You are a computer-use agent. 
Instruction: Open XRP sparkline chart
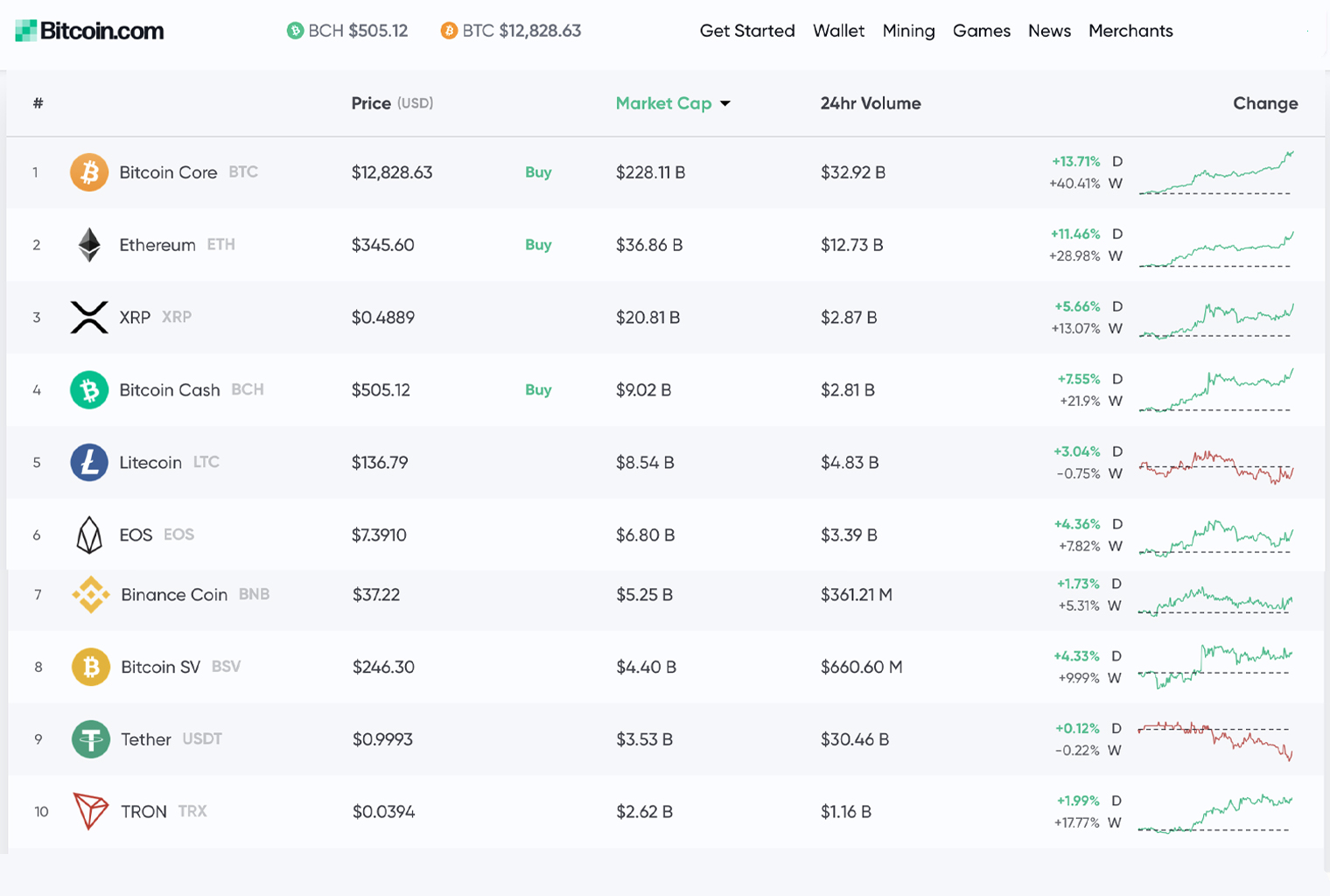click(x=1216, y=320)
